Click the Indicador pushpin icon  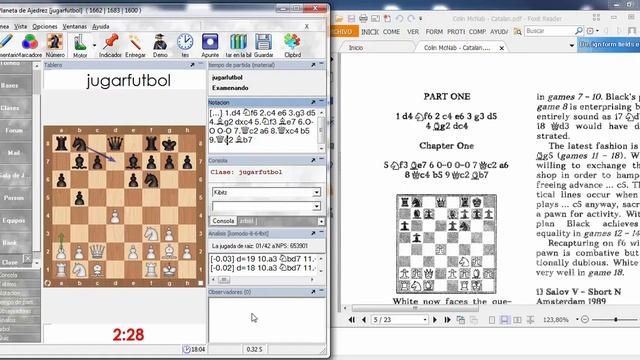pos(110,42)
